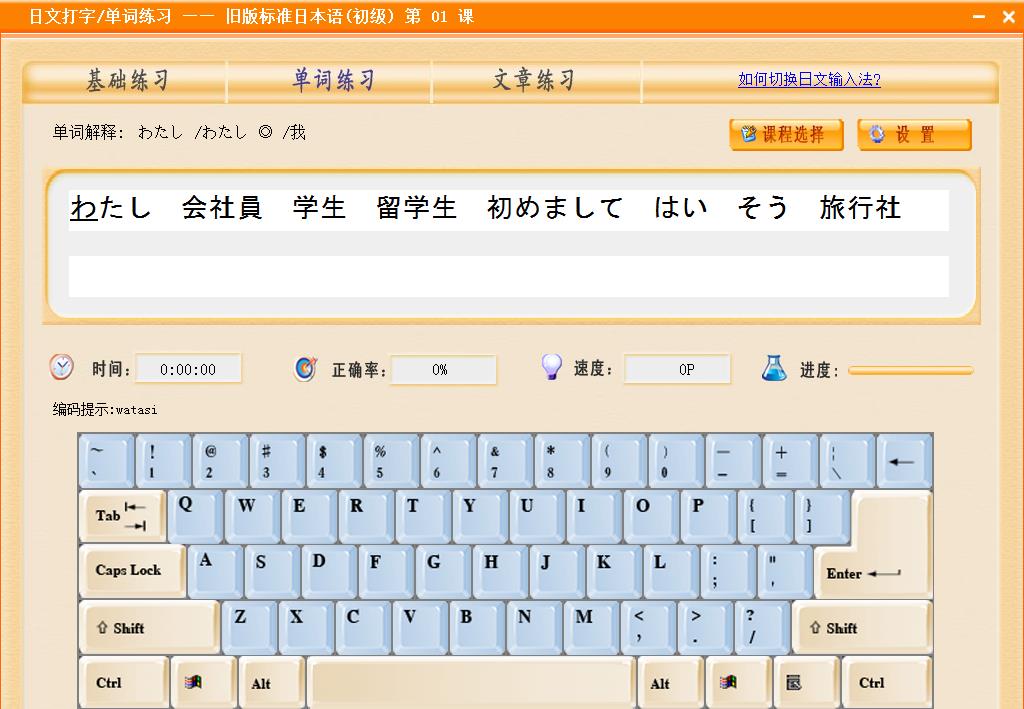1024x709 pixels.
Task: Click the clock icon beside 时间
Action: (61, 368)
